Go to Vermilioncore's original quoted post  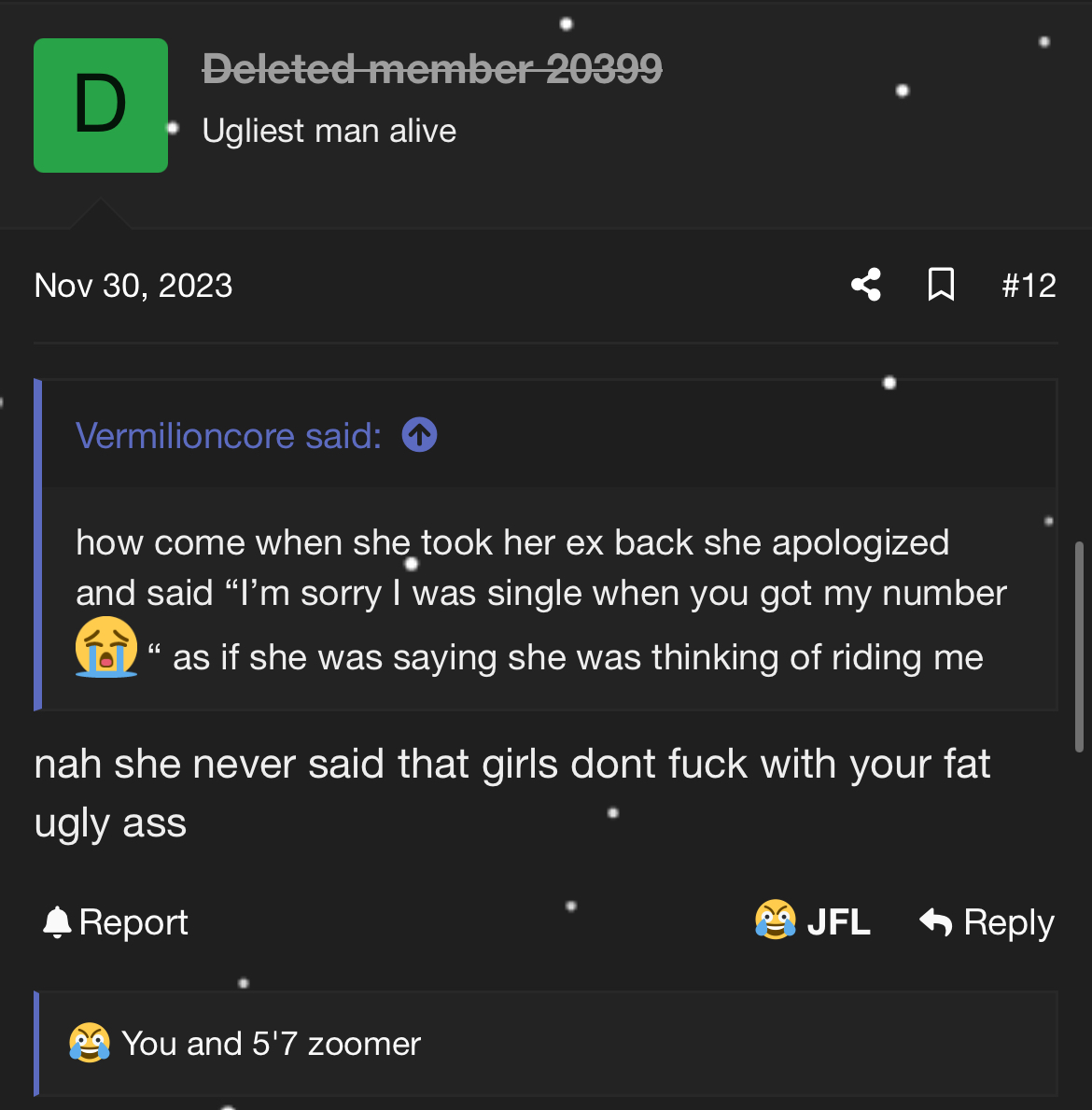(x=228, y=436)
